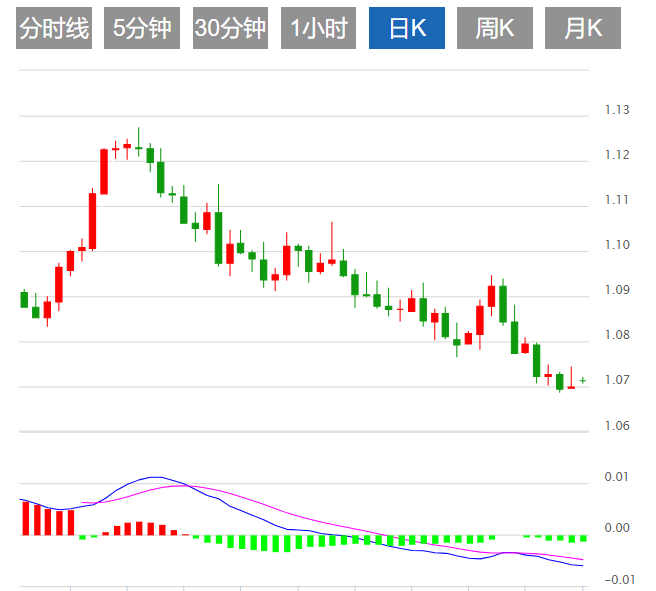This screenshot has width=656, height=591.
Task: Click the 1.12 price axis label
Action: click(617, 155)
